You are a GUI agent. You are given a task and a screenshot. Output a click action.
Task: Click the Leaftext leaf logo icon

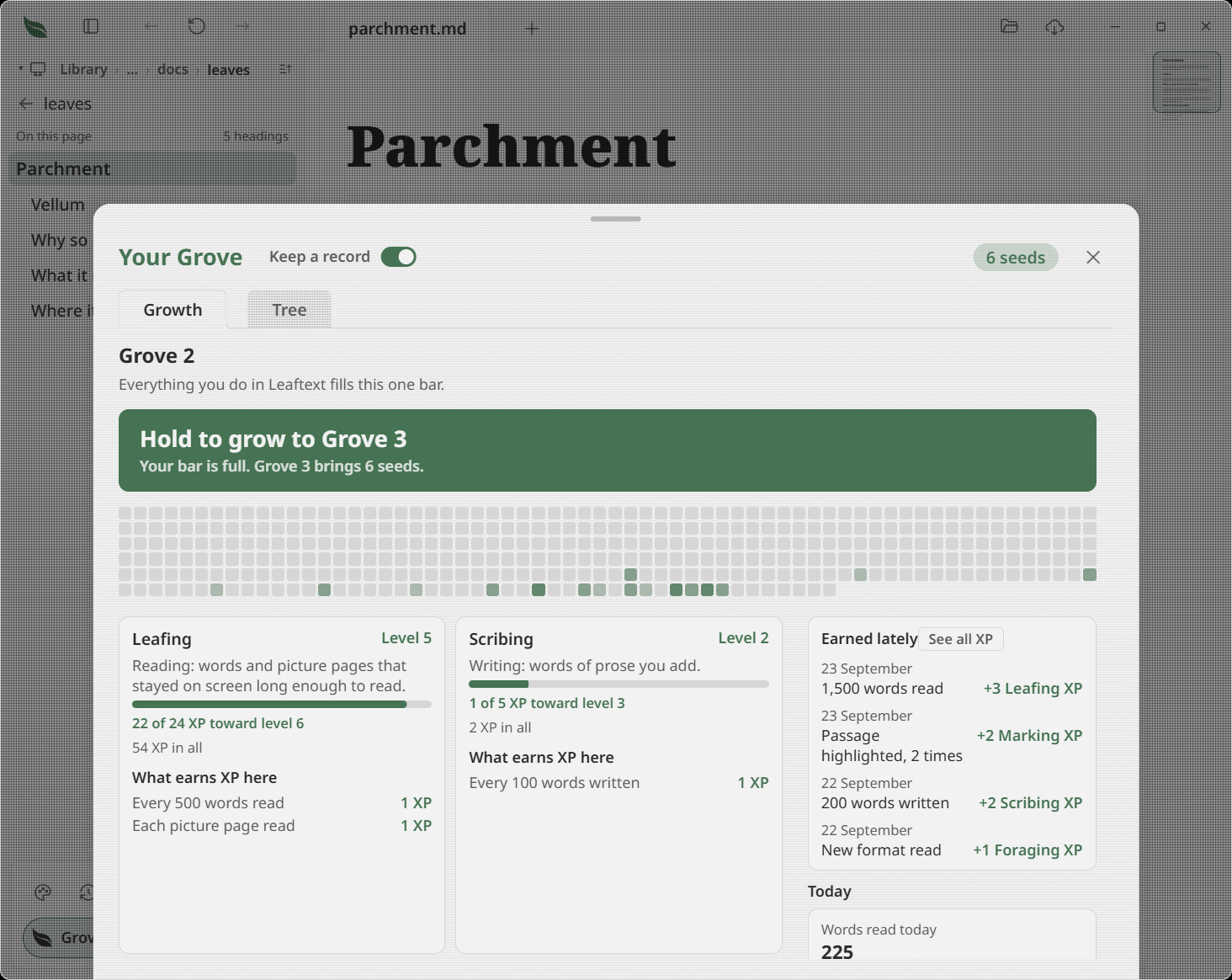[35, 27]
